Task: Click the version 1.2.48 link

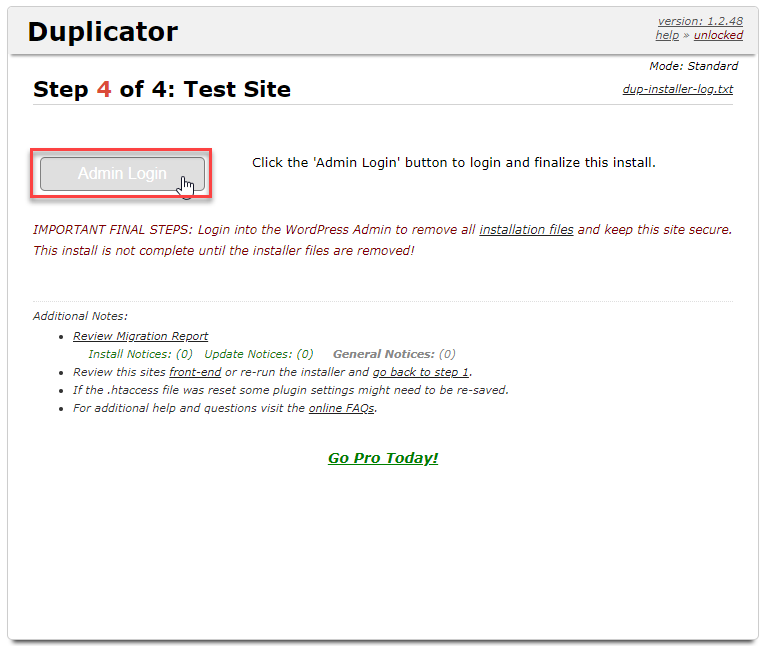Action: (700, 21)
